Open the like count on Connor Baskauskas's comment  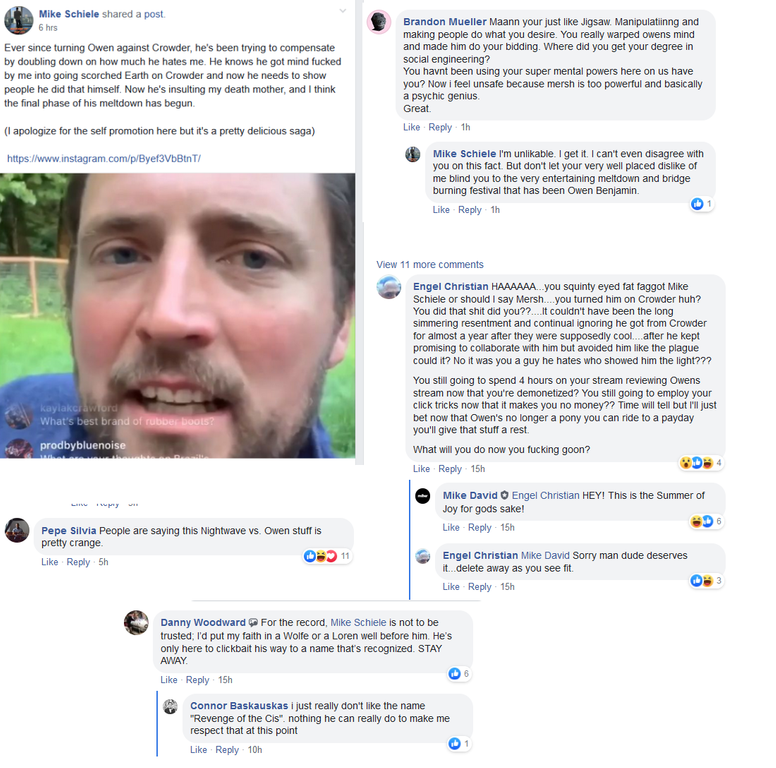(x=459, y=743)
